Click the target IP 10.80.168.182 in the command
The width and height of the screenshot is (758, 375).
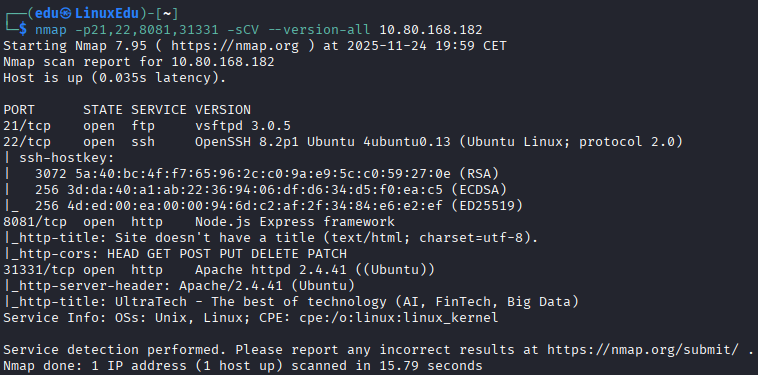pyautogui.click(x=431, y=30)
